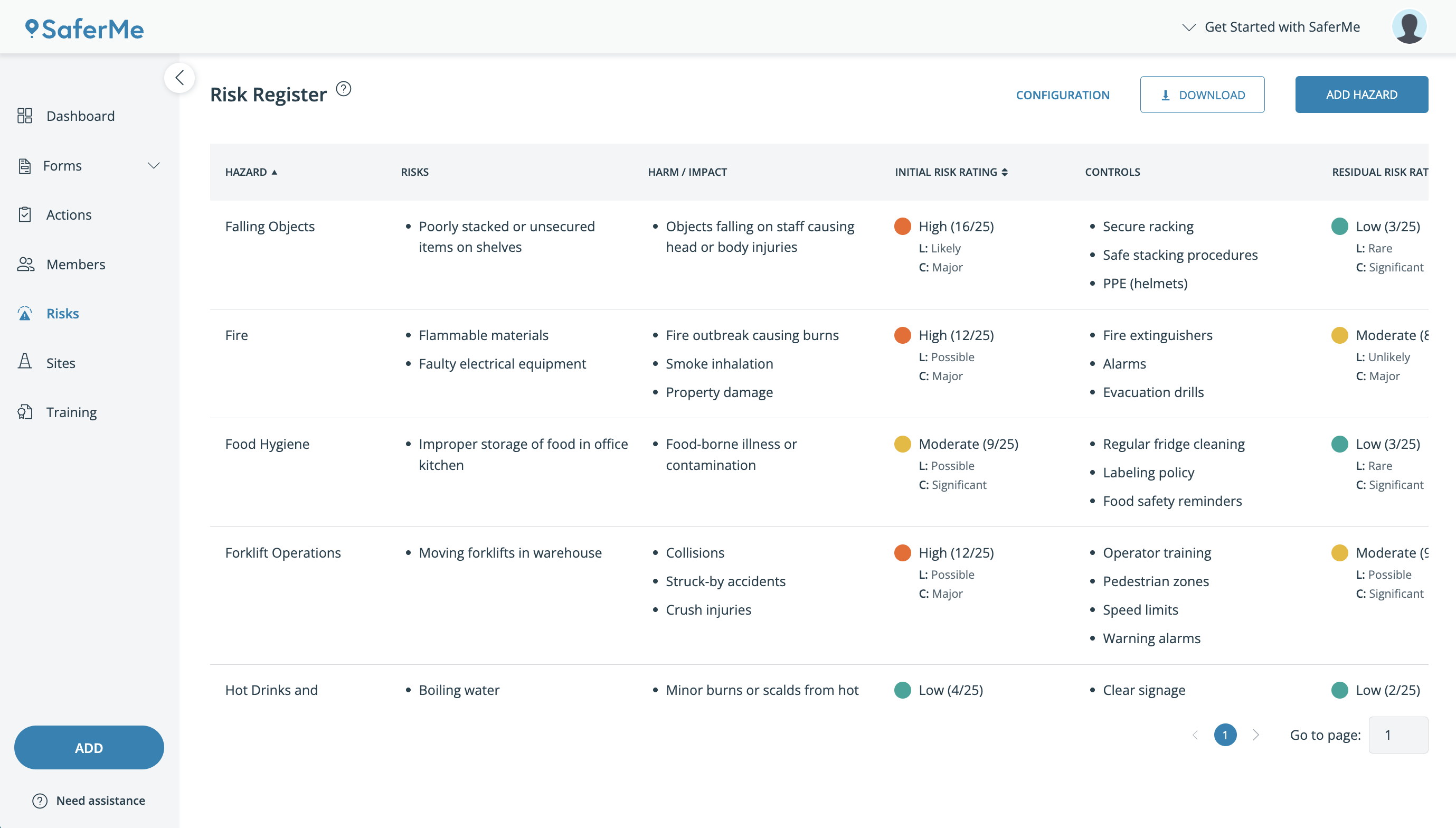This screenshot has height=828, width=1456.
Task: Open the Members section icon
Action: point(25,264)
